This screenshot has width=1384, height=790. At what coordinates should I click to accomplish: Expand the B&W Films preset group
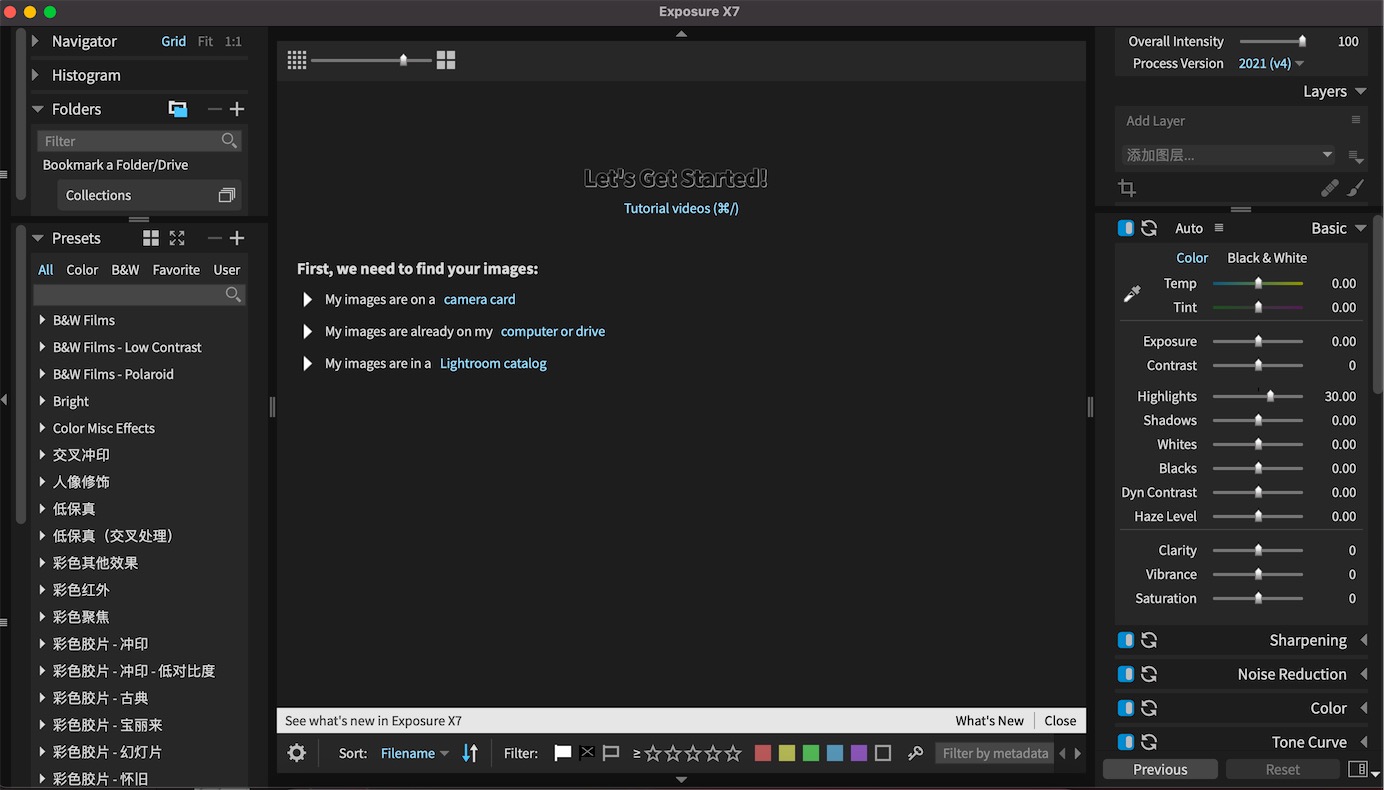tap(42, 320)
